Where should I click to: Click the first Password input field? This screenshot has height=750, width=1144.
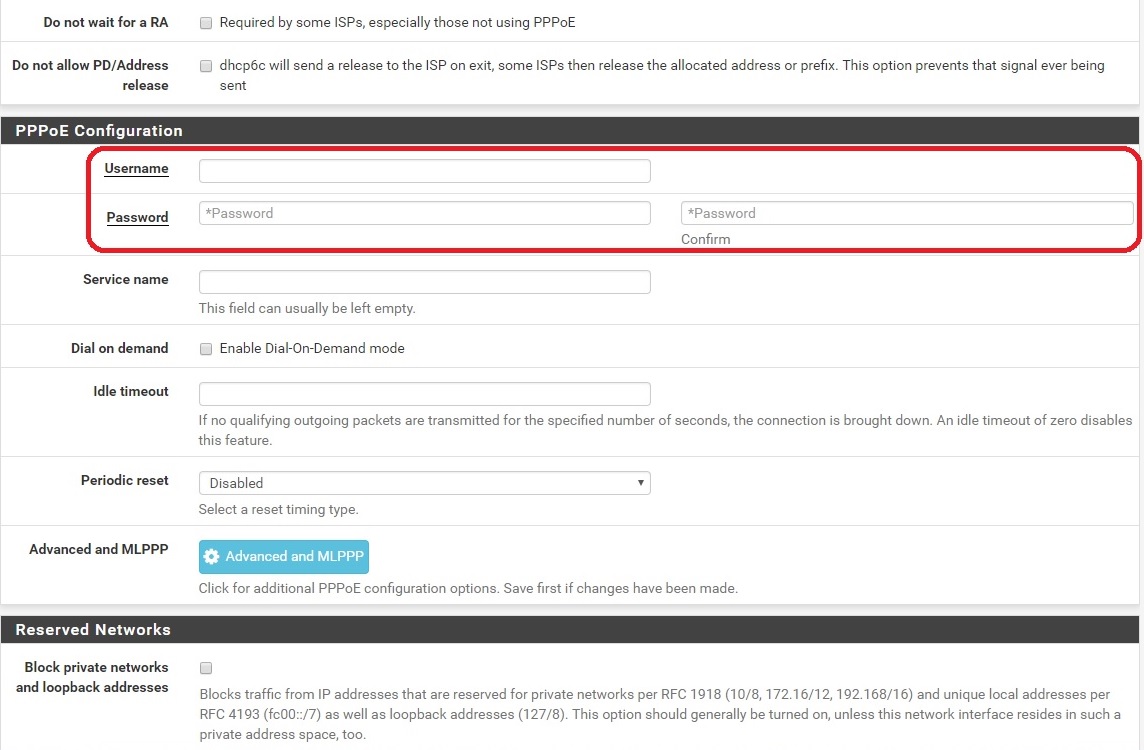[424, 213]
